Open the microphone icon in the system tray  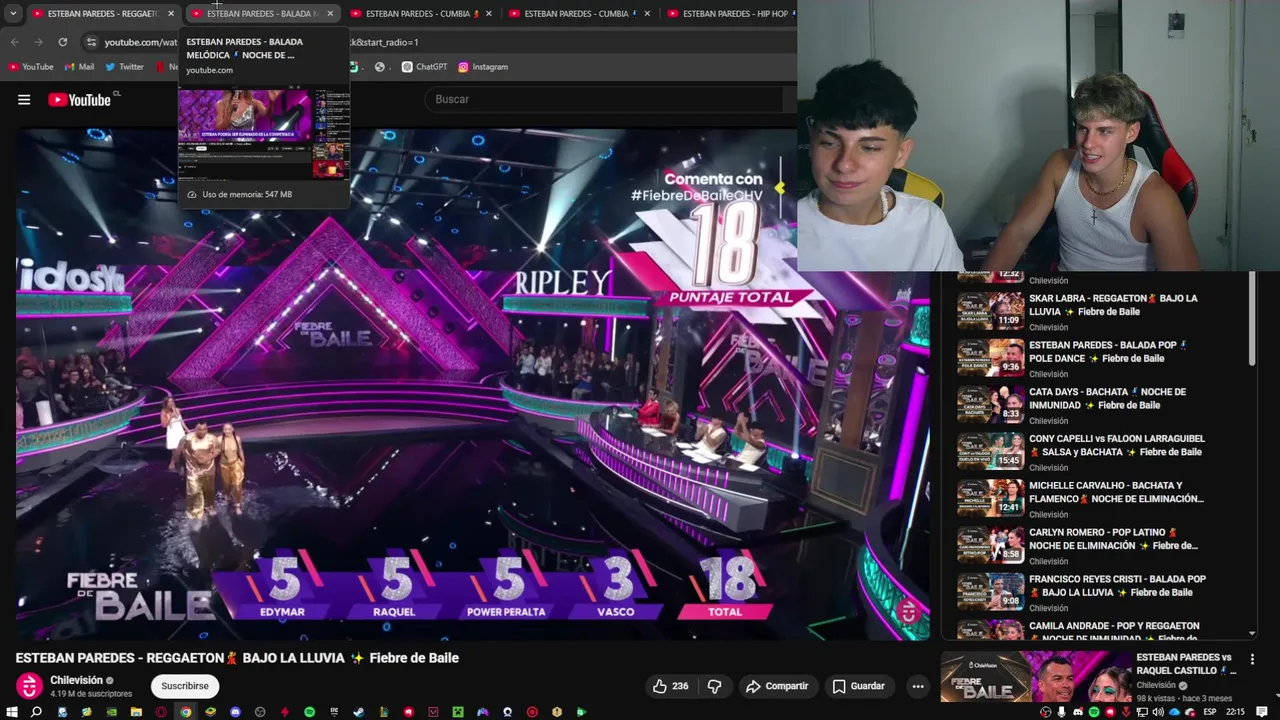point(1061,712)
